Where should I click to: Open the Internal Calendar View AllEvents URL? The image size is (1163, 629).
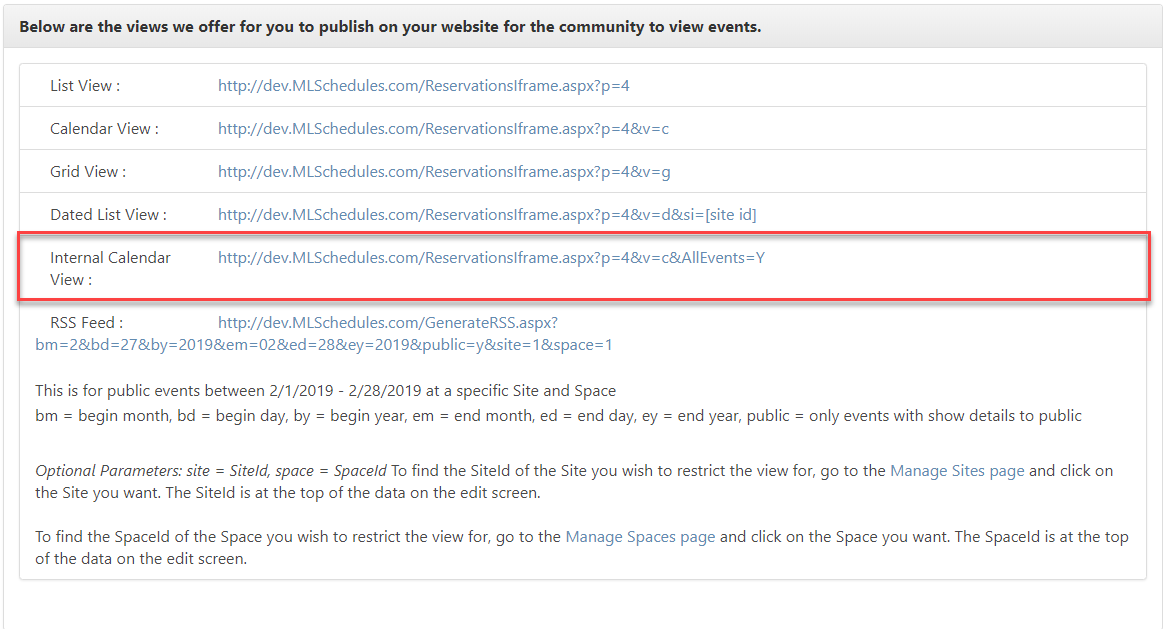click(x=492, y=258)
